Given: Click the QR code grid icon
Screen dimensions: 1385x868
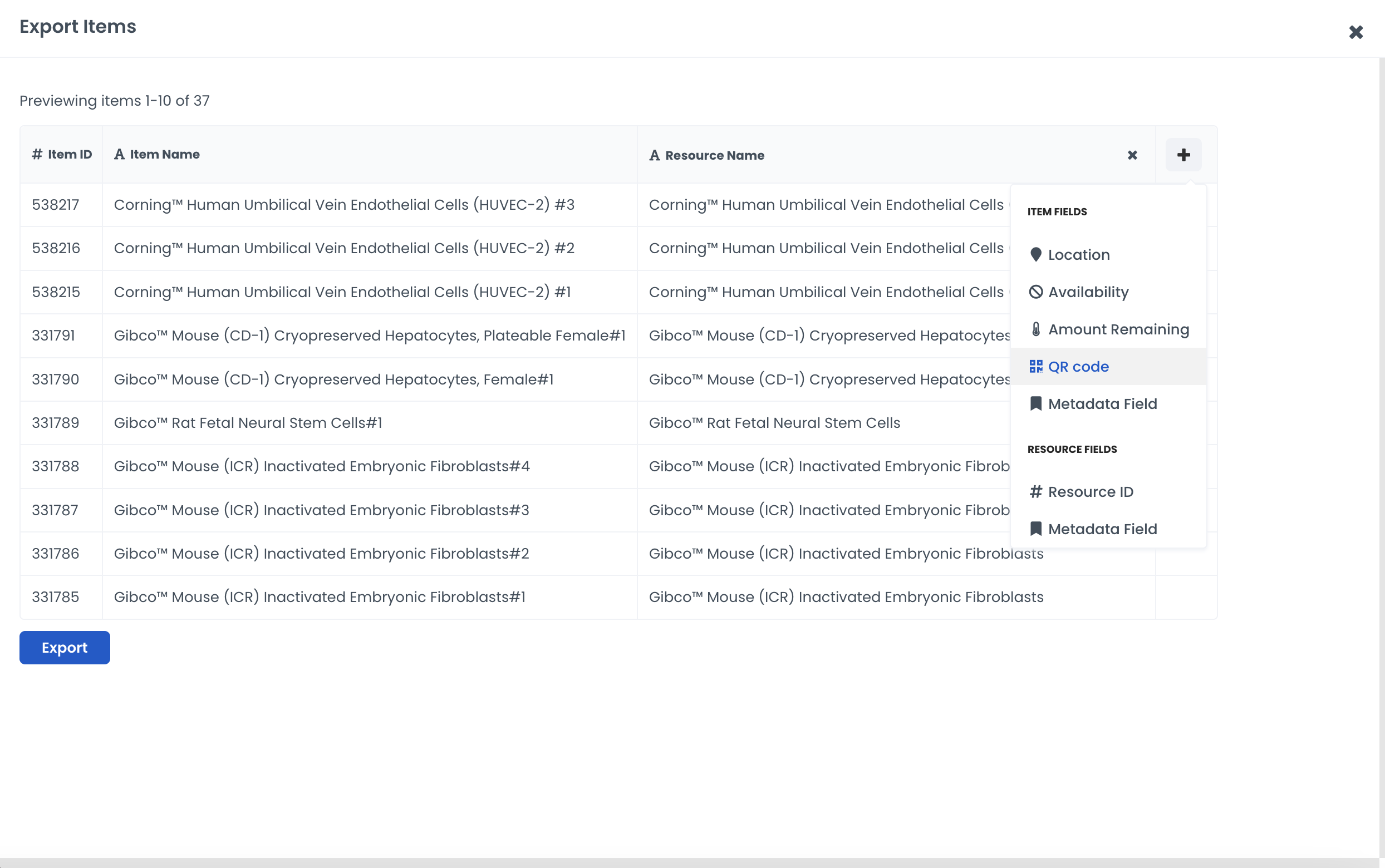Looking at the screenshot, I should pos(1035,367).
